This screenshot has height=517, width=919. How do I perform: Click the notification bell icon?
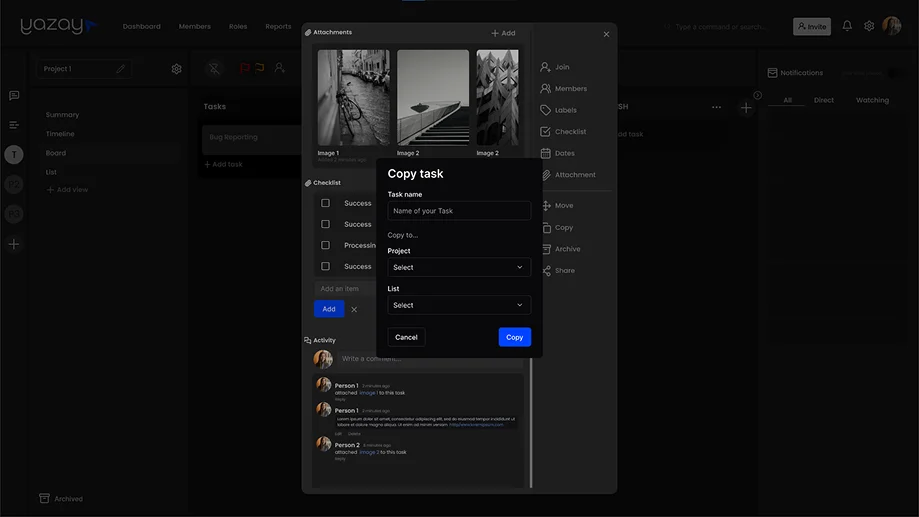(848, 26)
